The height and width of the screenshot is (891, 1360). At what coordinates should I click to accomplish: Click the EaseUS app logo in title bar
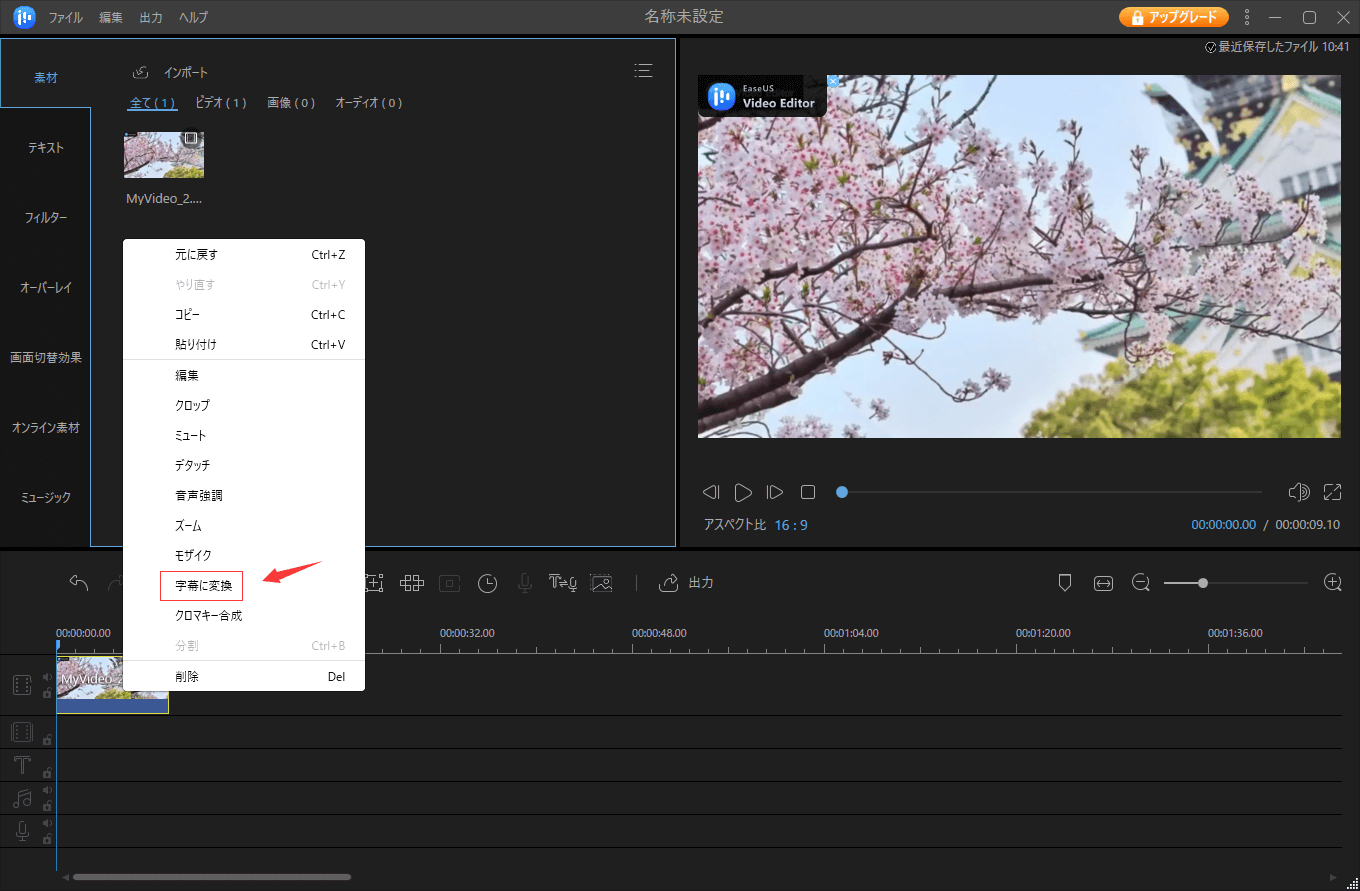click(x=24, y=17)
